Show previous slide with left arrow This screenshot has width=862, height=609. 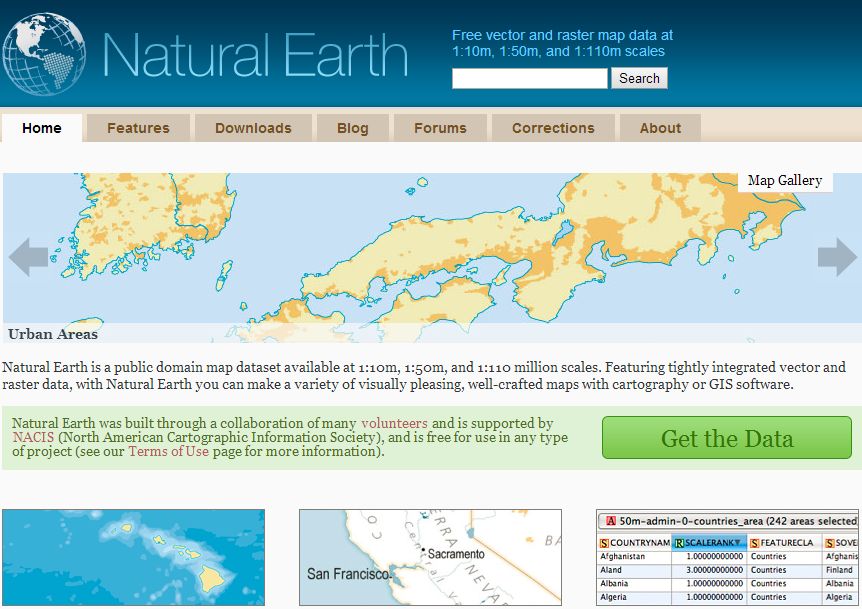(x=29, y=257)
